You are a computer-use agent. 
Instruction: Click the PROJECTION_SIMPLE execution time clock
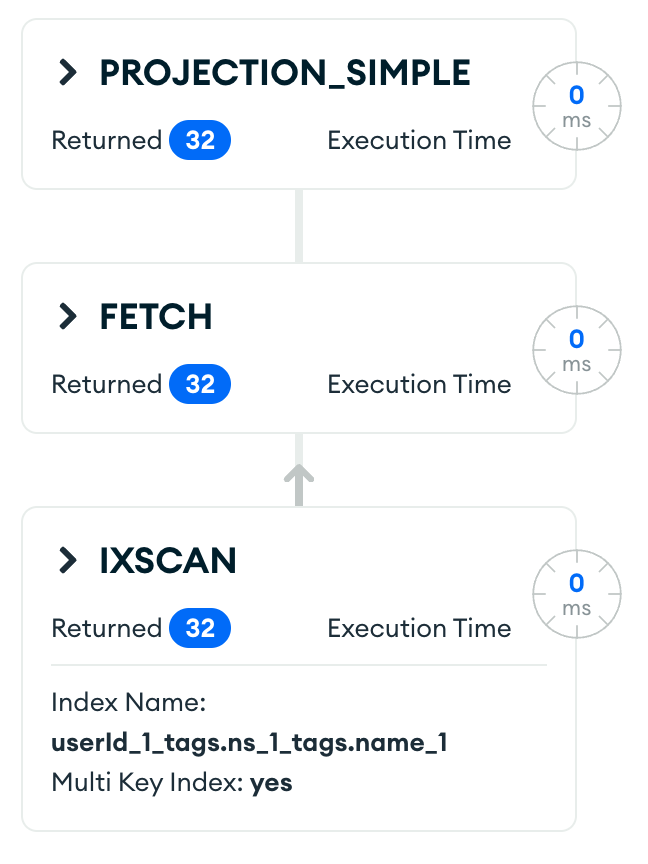pyautogui.click(x=576, y=107)
